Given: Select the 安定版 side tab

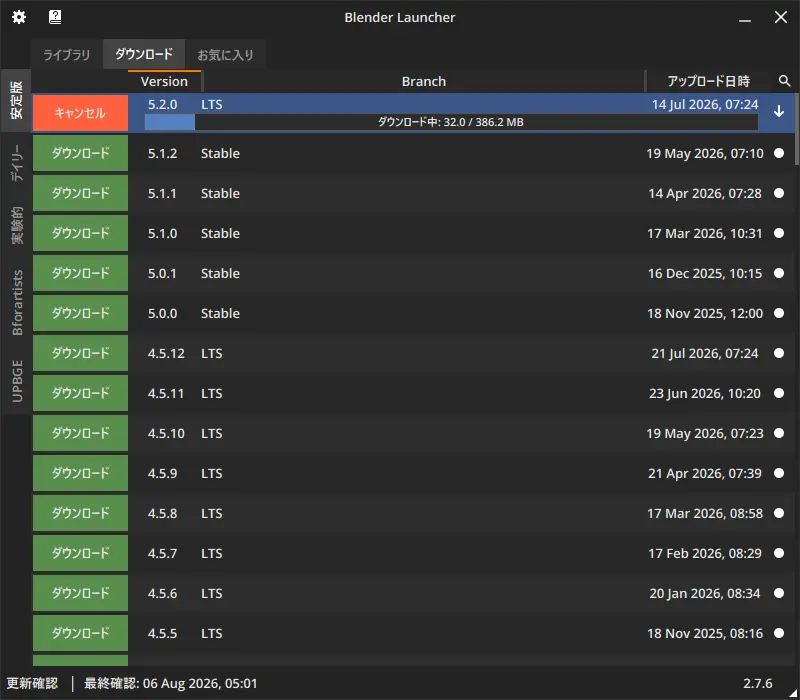Looking at the screenshot, I should (16, 100).
